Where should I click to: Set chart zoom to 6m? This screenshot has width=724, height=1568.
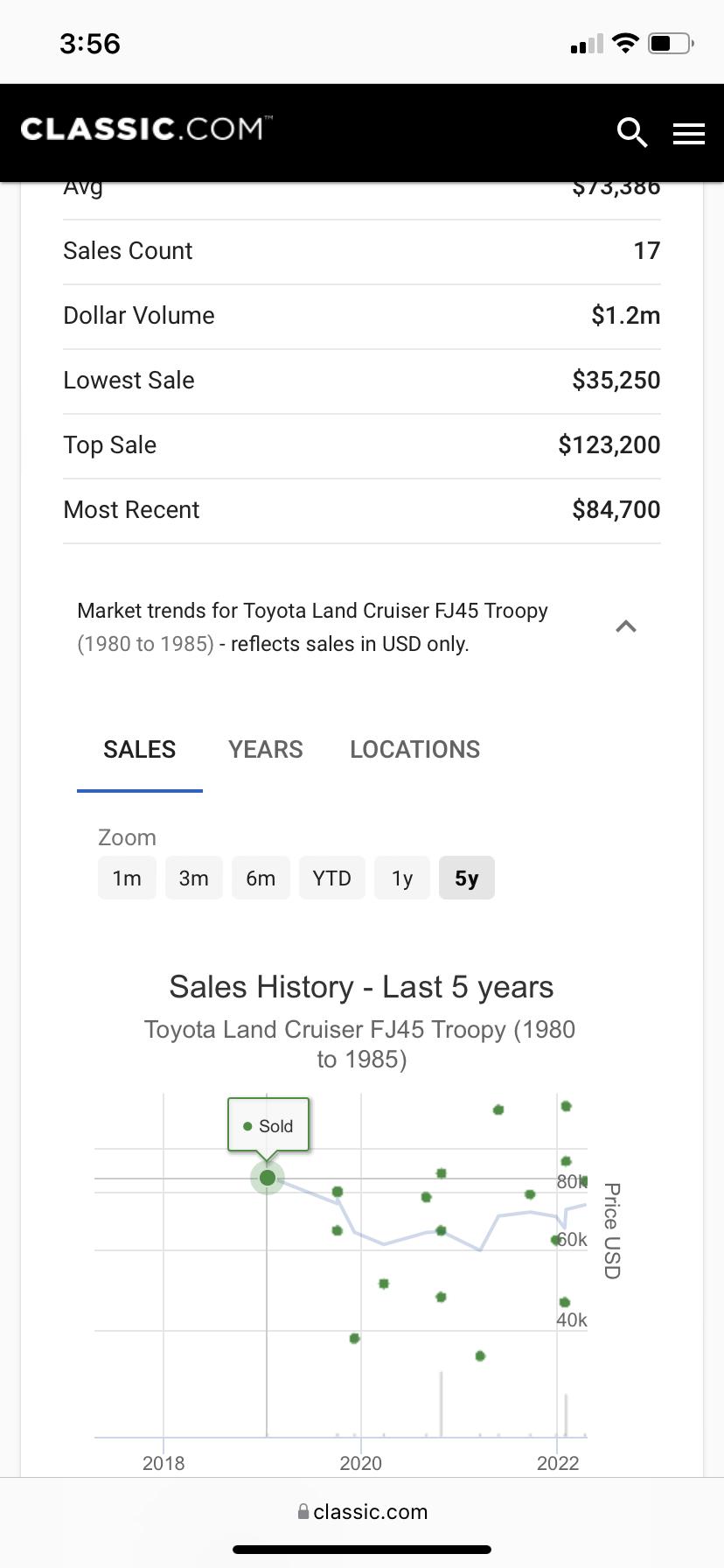point(261,878)
